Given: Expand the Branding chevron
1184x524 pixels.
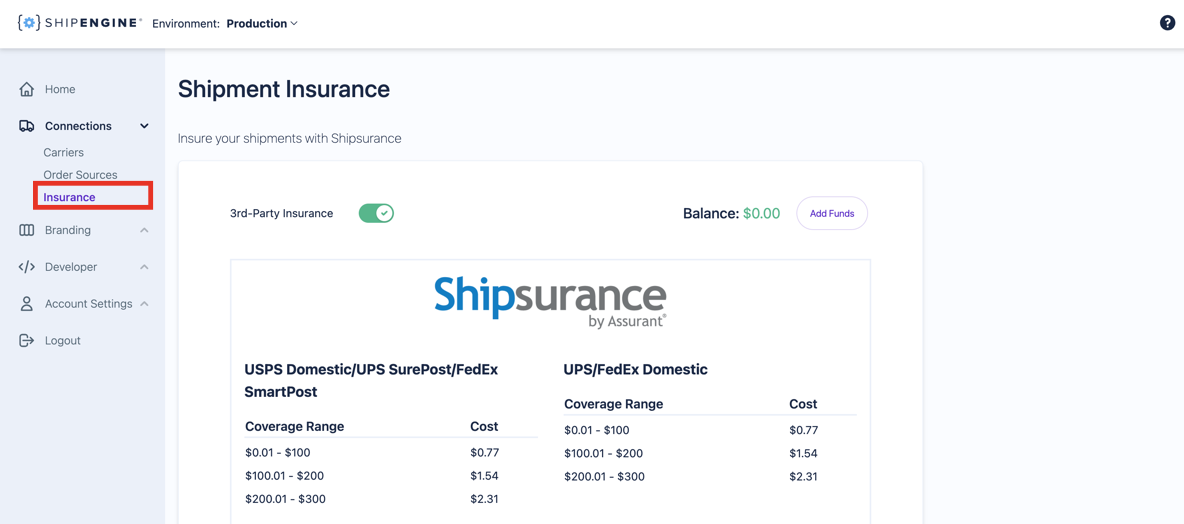Looking at the screenshot, I should tap(144, 230).
